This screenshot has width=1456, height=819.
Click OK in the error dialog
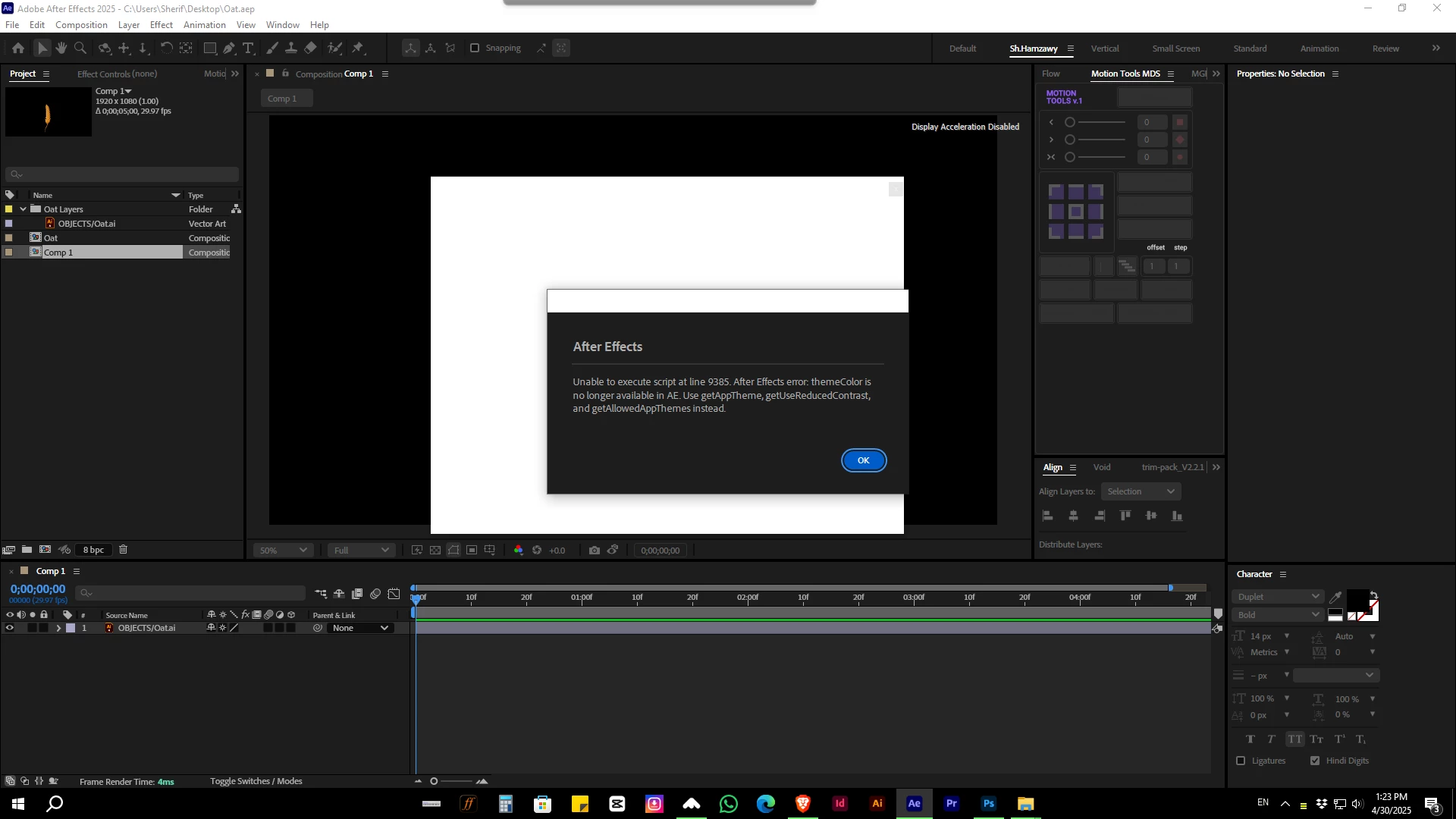coord(863,460)
